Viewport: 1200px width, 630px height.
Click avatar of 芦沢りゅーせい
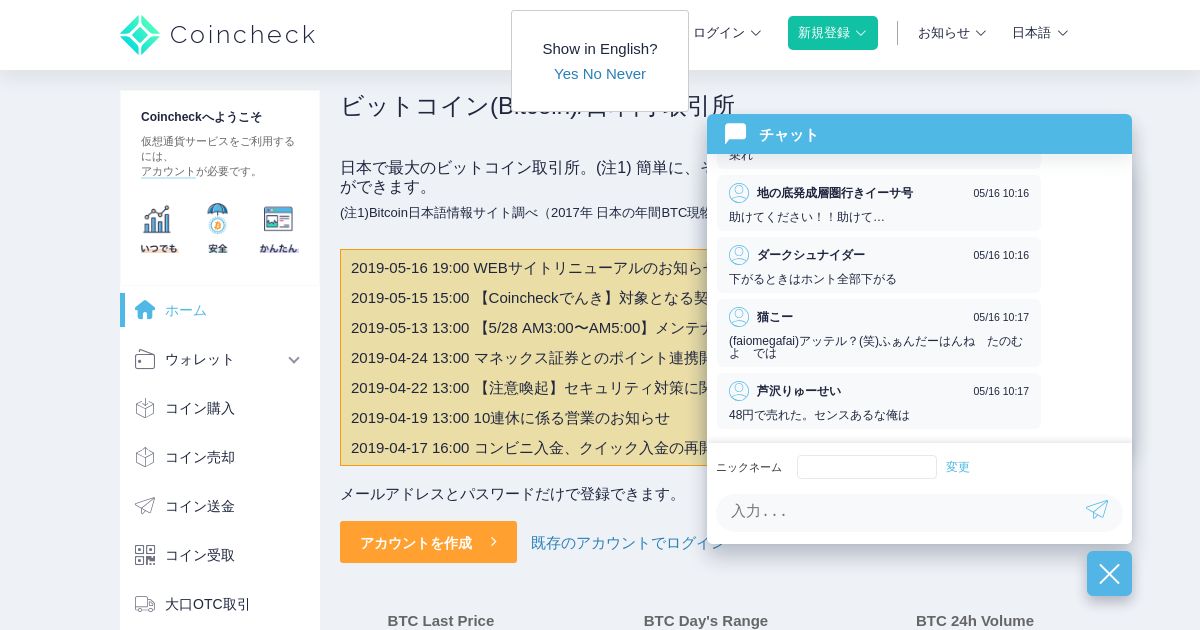pos(739,391)
